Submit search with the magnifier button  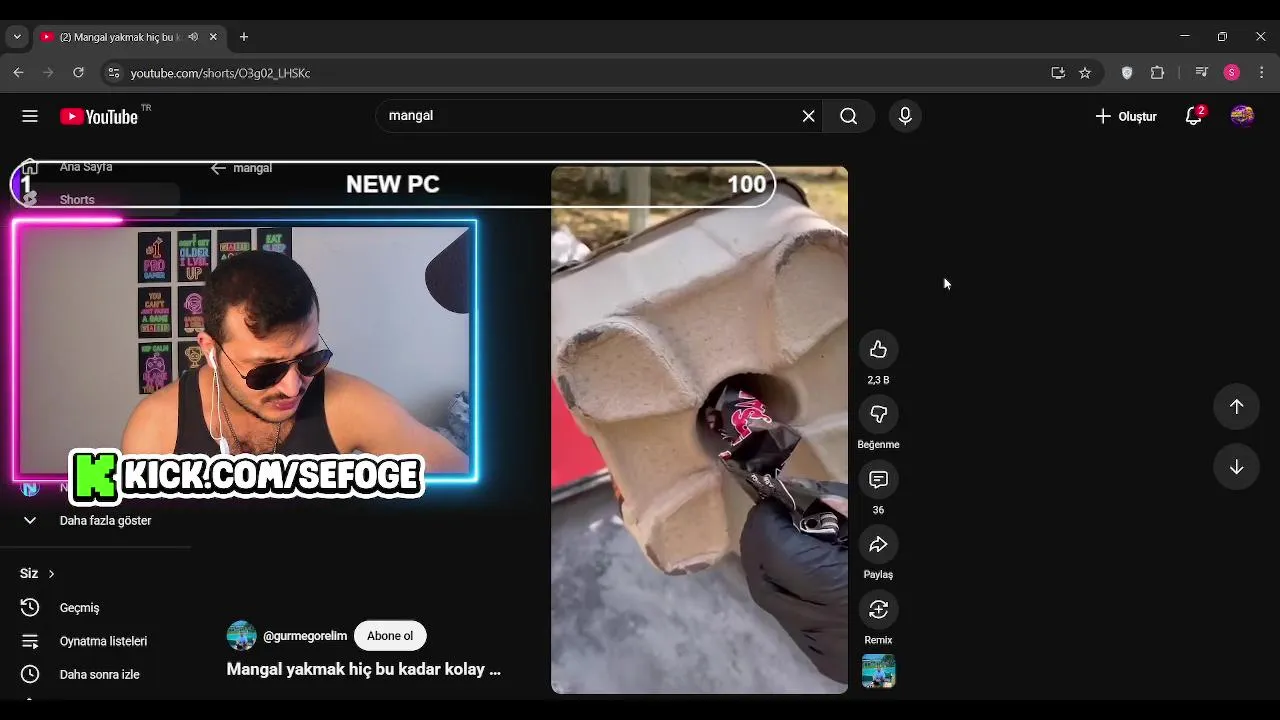click(x=848, y=116)
